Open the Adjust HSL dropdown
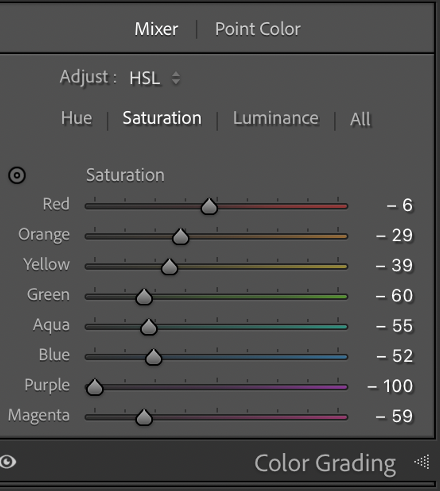The image size is (440, 491). [155, 78]
